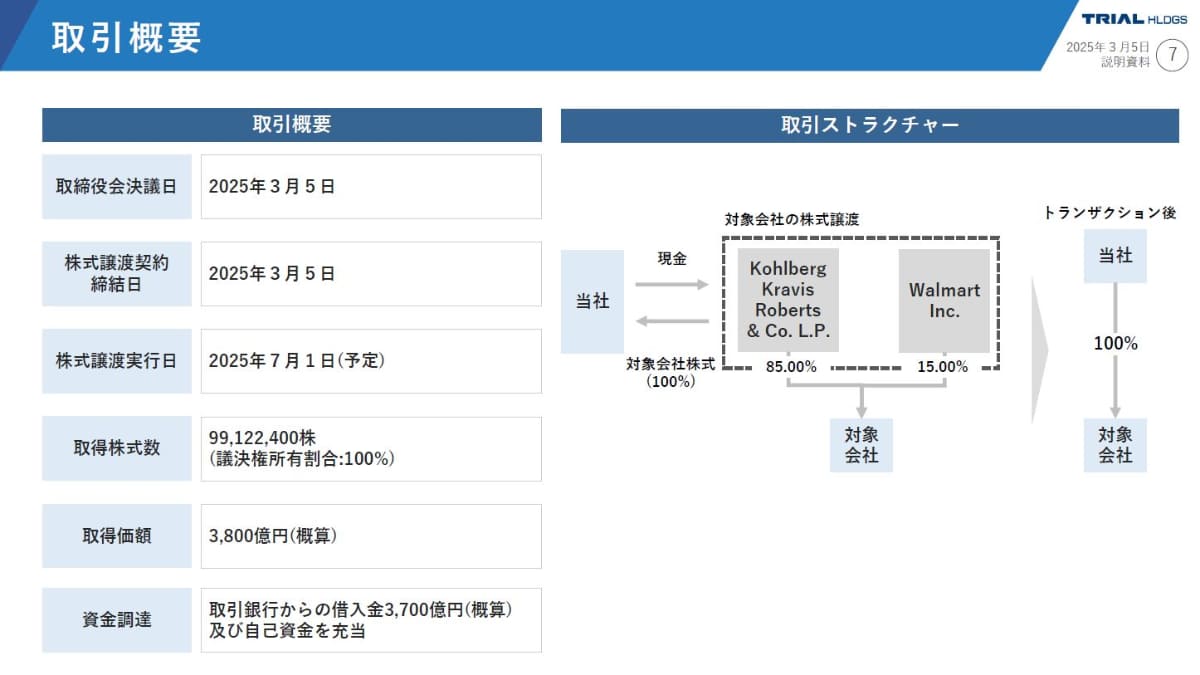Select the 取締役会決議日 row label

click(x=117, y=186)
